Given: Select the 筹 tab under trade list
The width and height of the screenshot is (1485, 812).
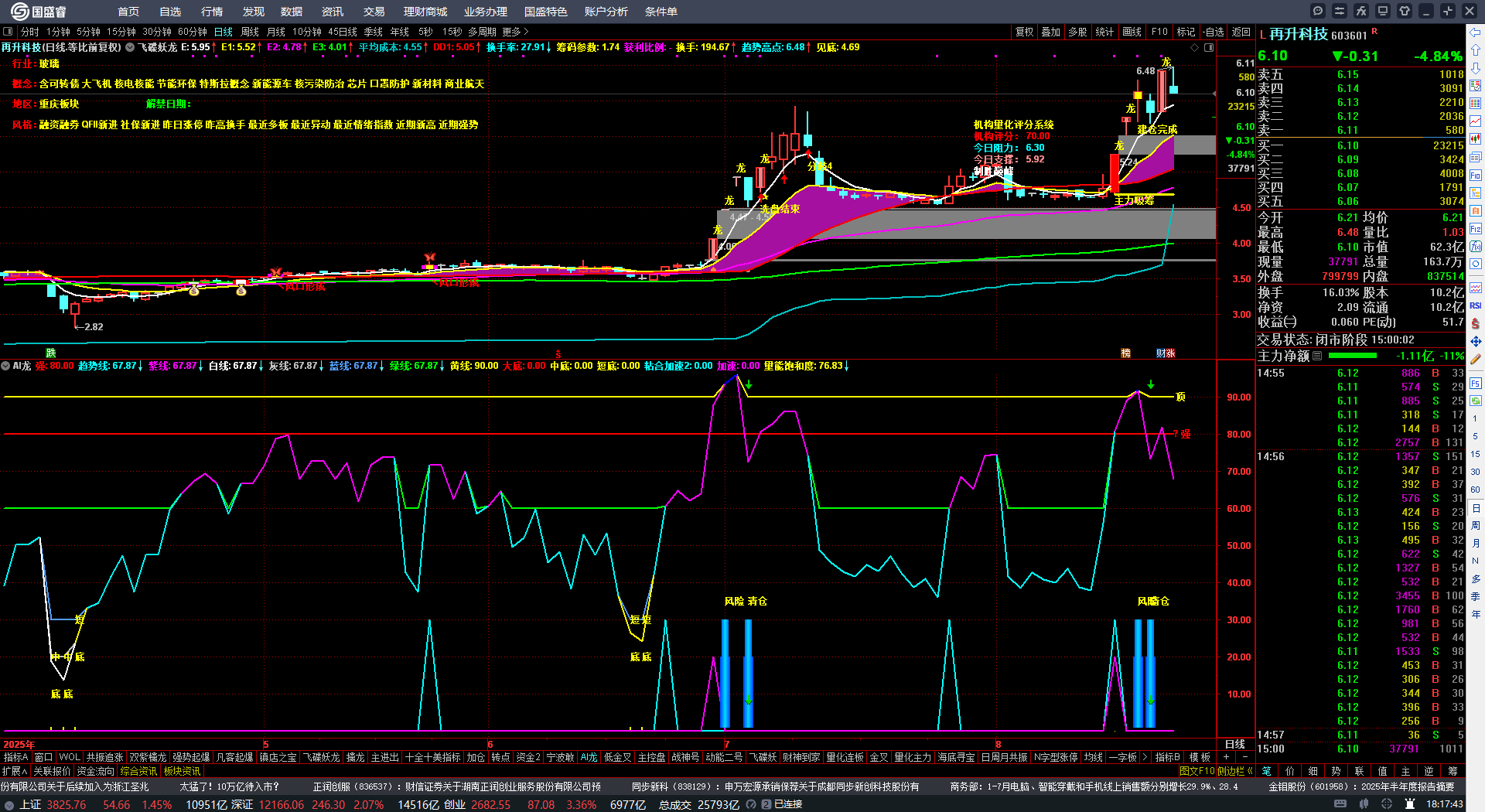Looking at the screenshot, I should coord(1453,771).
